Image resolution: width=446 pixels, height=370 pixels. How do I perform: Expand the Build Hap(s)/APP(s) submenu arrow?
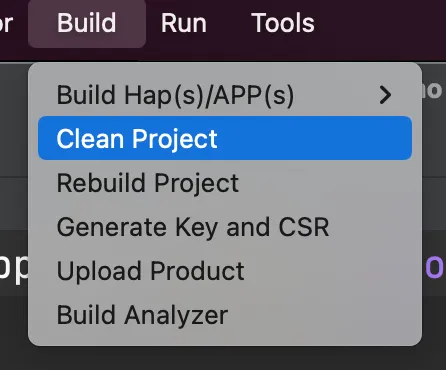(x=385, y=95)
